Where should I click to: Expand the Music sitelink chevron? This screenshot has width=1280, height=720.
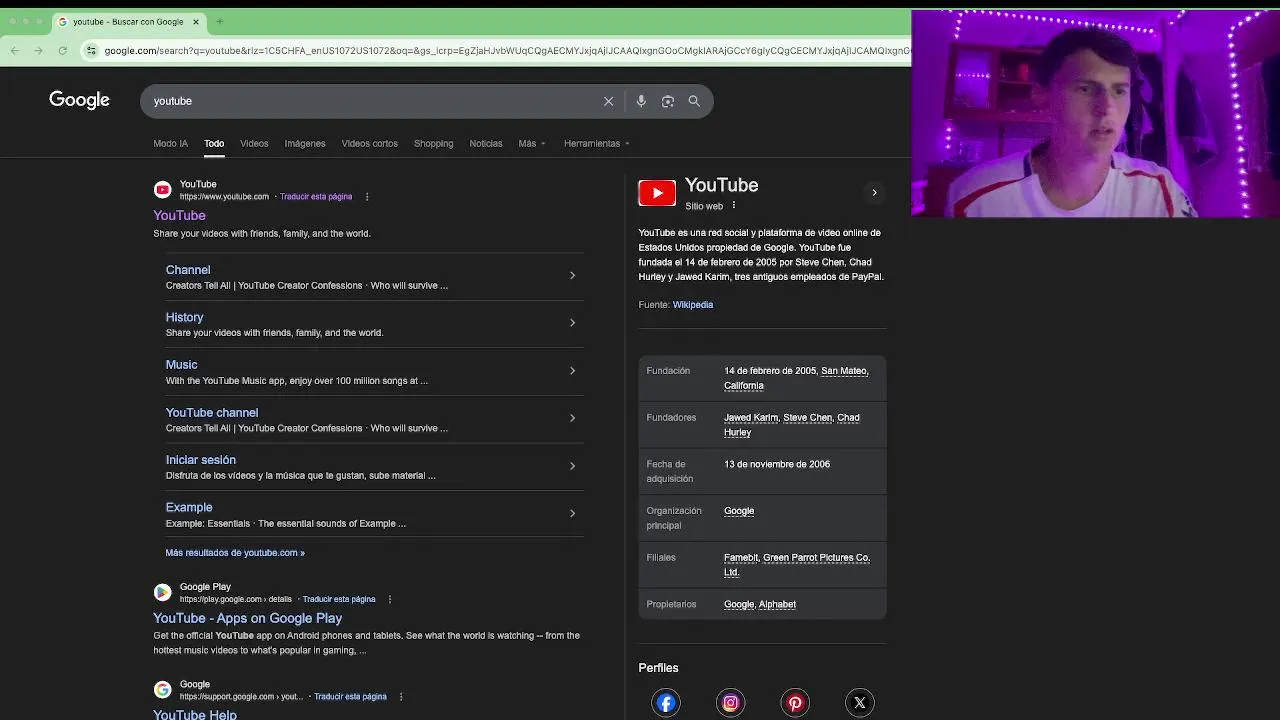click(x=572, y=371)
